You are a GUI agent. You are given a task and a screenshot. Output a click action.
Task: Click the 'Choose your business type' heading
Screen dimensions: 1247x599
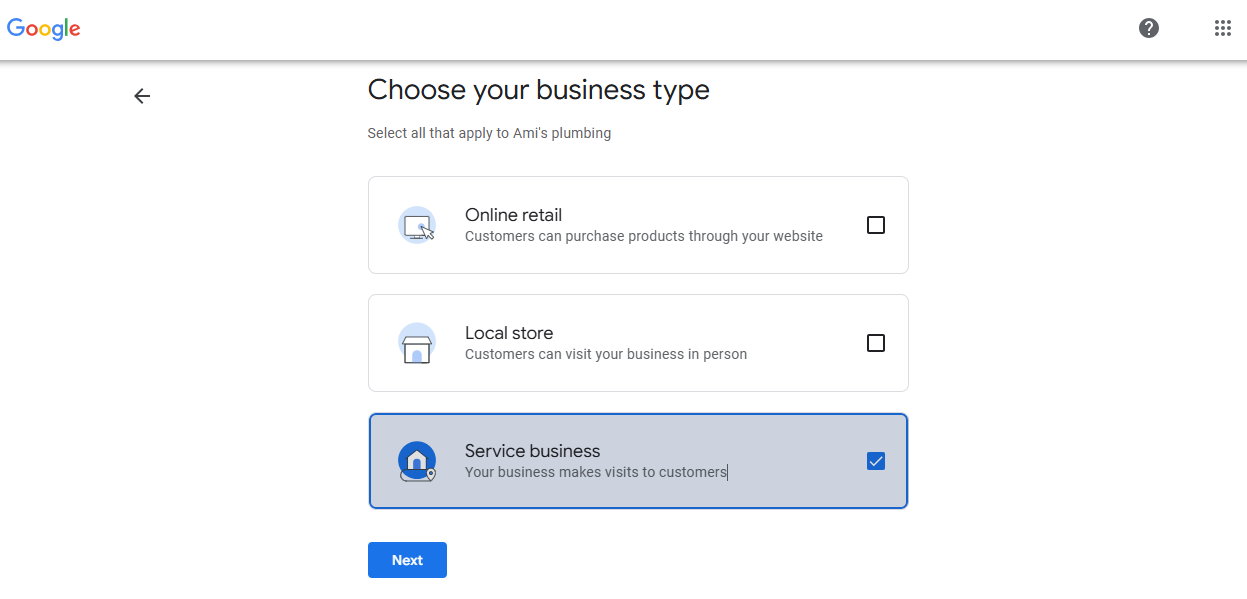coord(538,90)
